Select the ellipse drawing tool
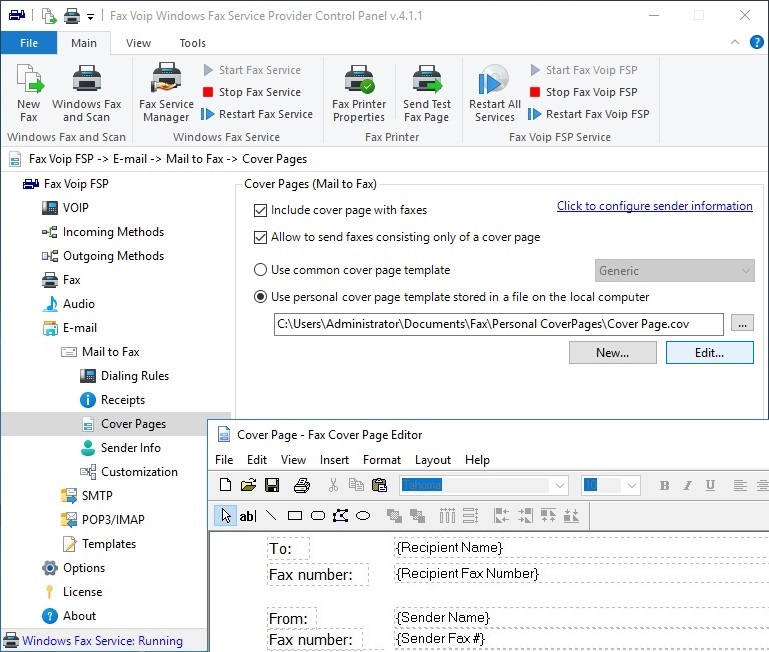769x652 pixels. coord(363,516)
